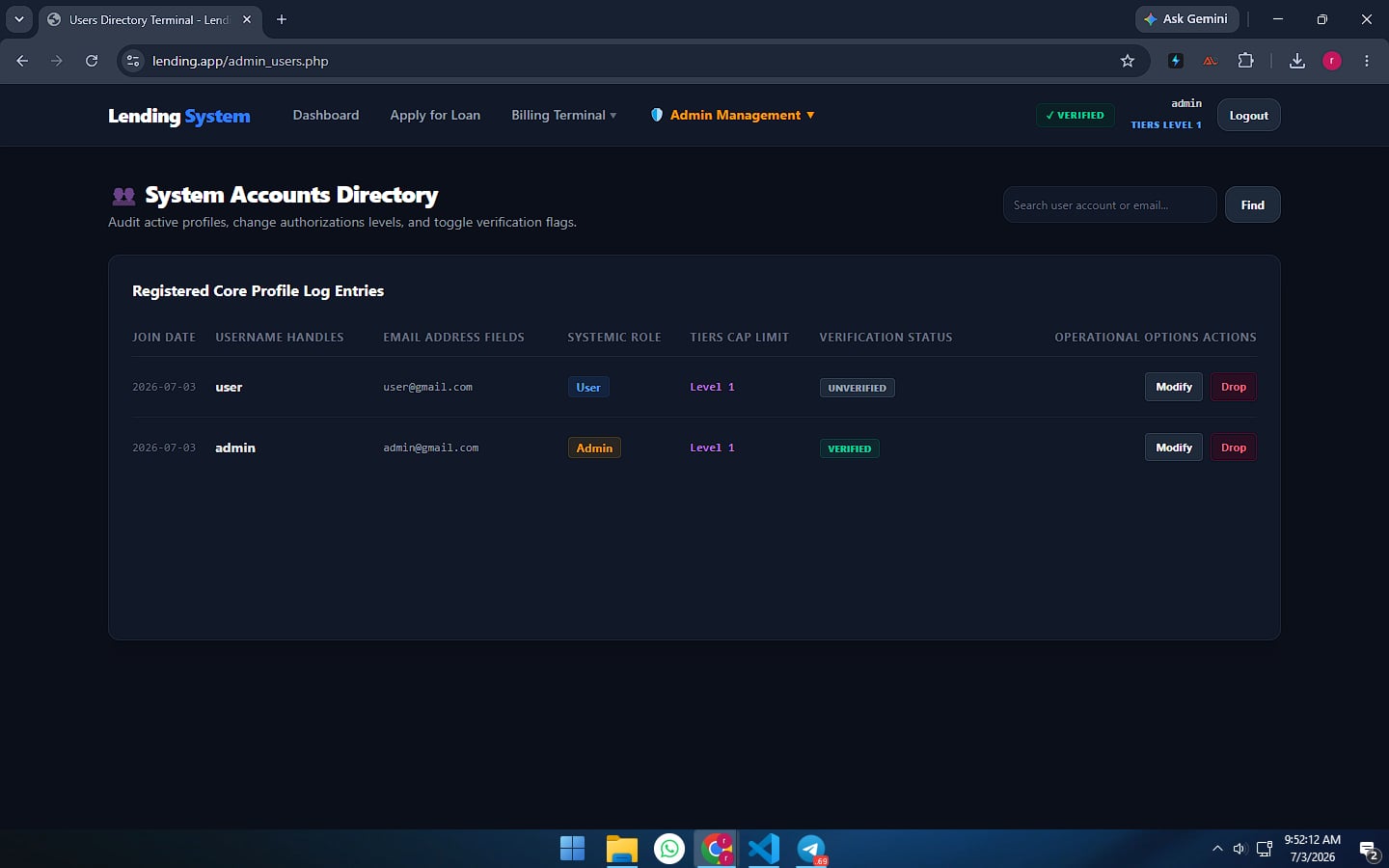The image size is (1389, 868).
Task: Open the volume control in tray
Action: pyautogui.click(x=1239, y=849)
